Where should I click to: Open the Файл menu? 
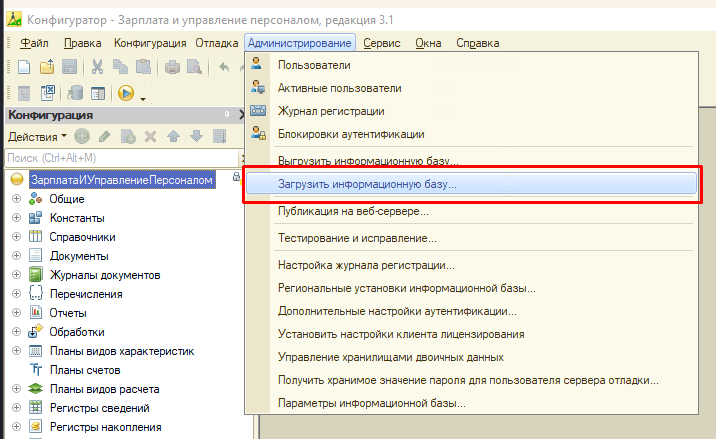34,43
